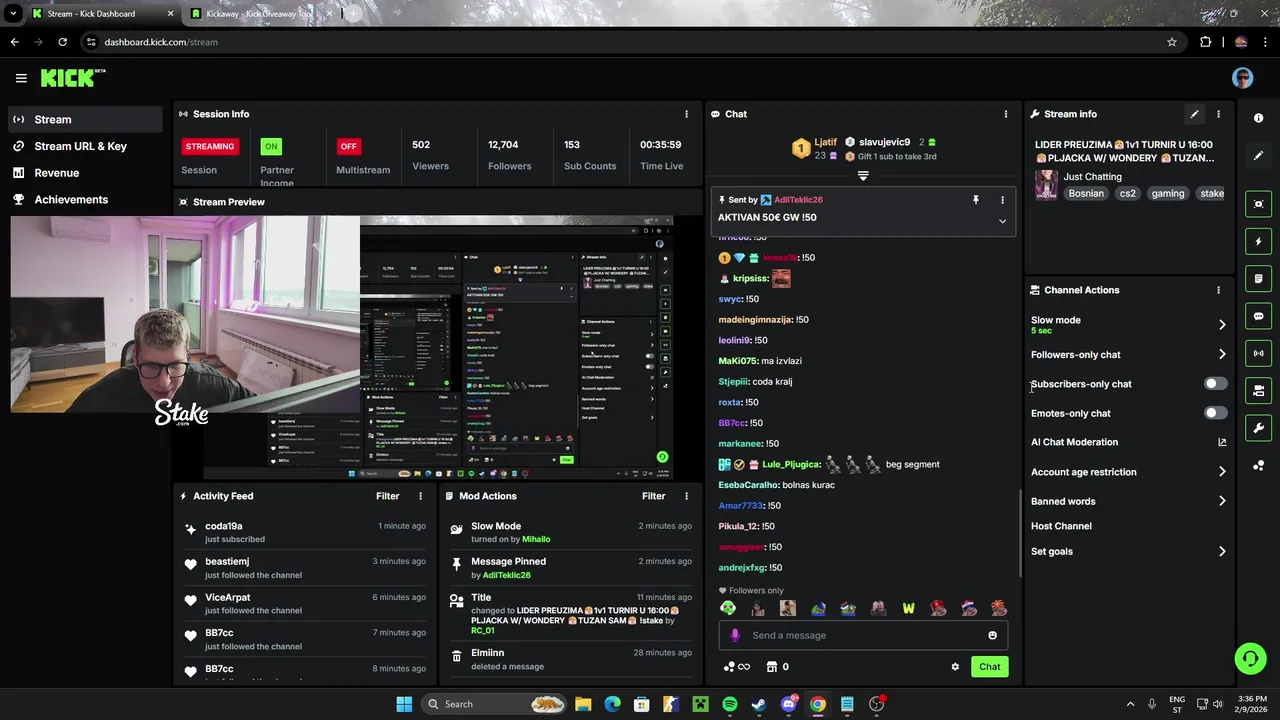Open Mod Actions options menu
Screen dimensions: 1280x720
[686, 496]
